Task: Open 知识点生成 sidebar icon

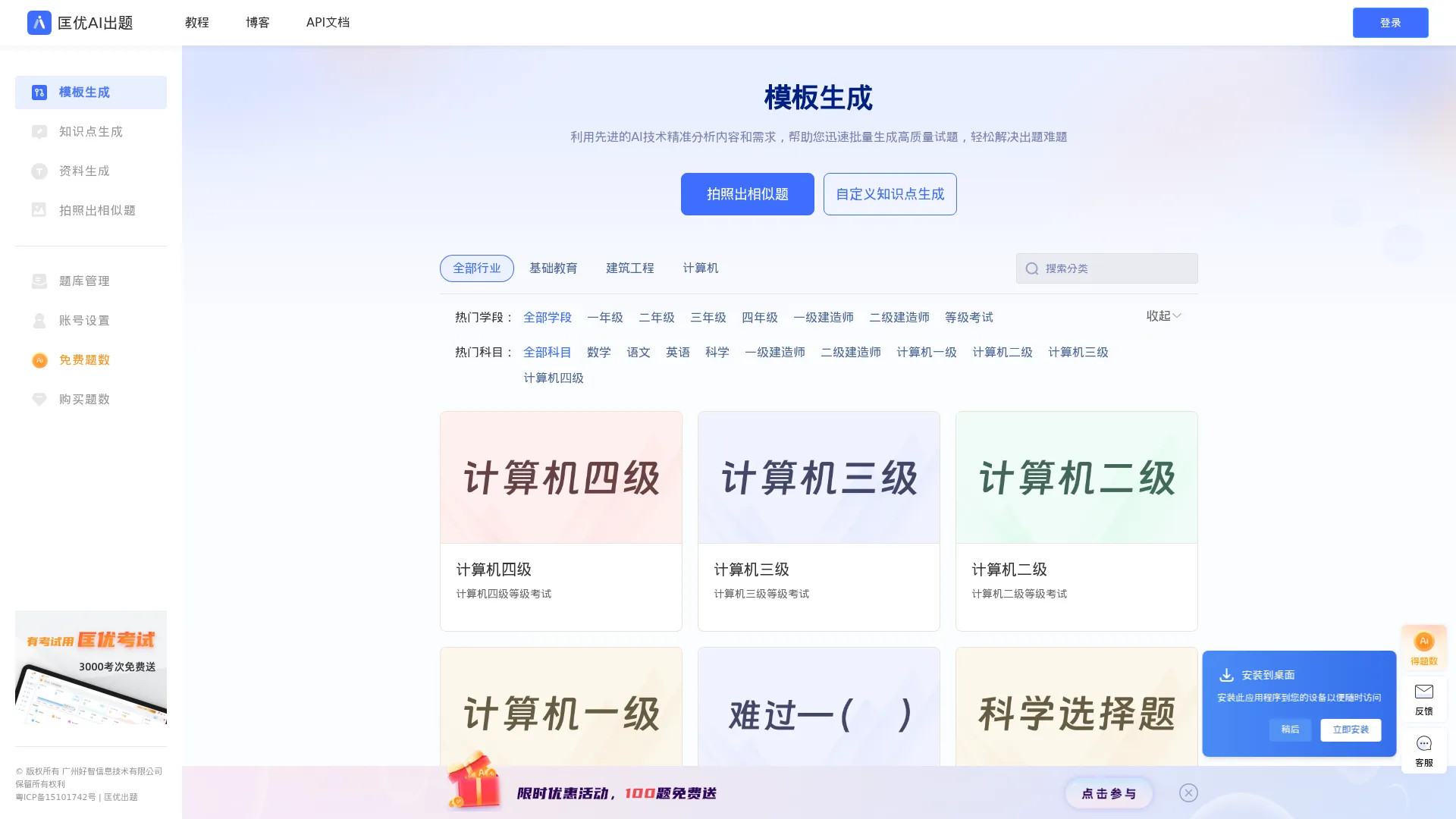Action: [39, 132]
